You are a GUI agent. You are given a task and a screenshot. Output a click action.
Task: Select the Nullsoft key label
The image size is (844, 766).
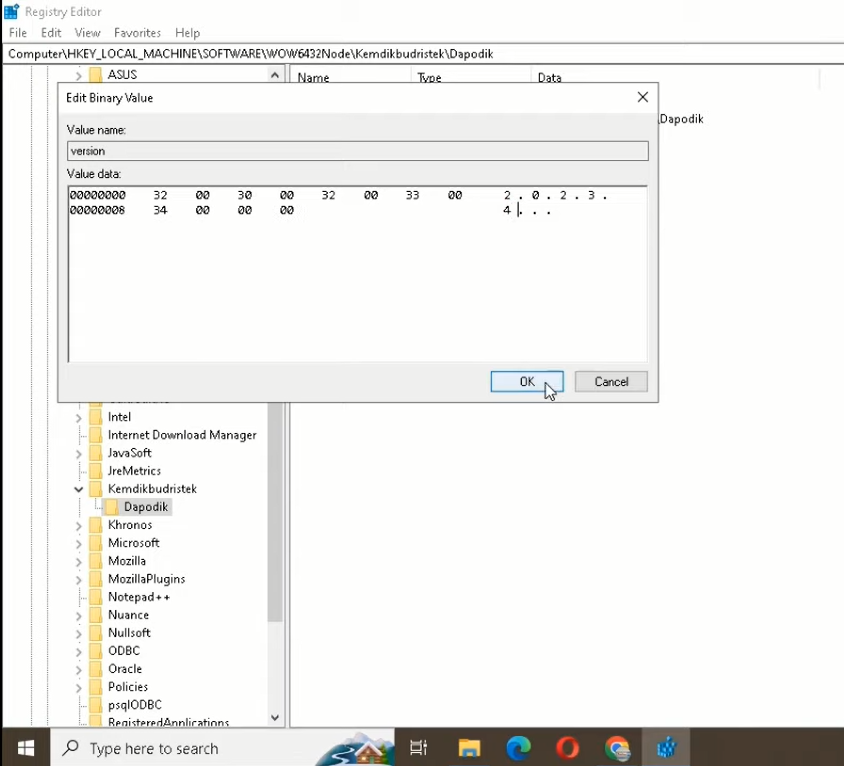tap(129, 633)
